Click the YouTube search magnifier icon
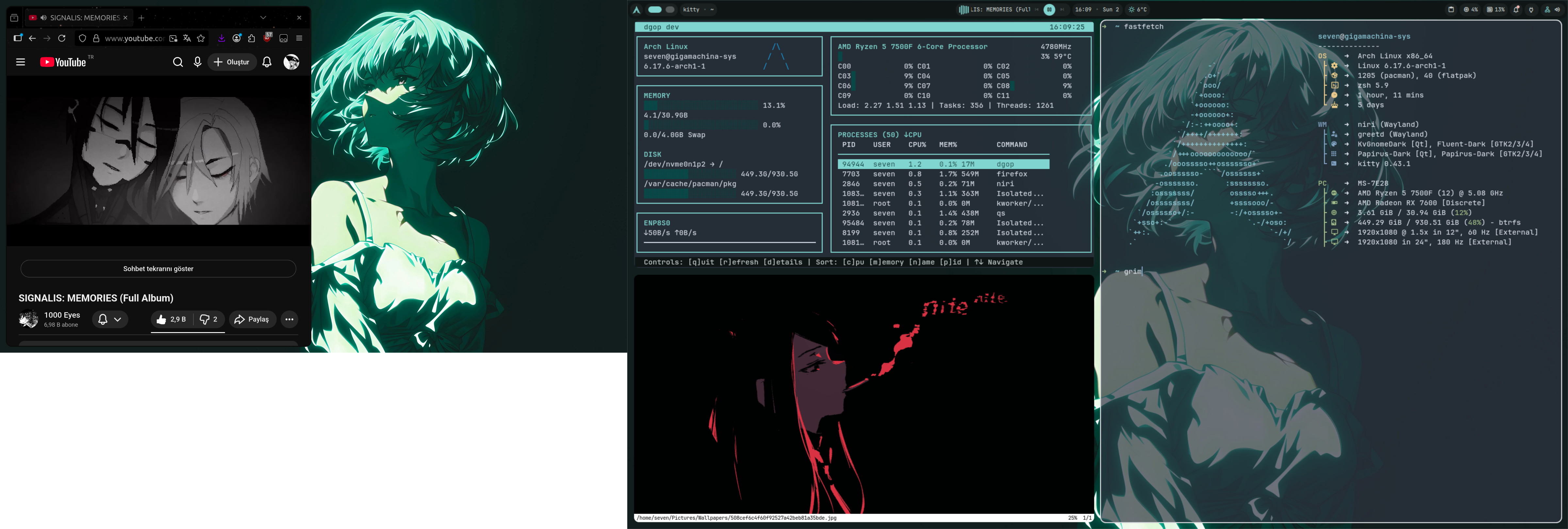1568x529 pixels. pyautogui.click(x=178, y=62)
